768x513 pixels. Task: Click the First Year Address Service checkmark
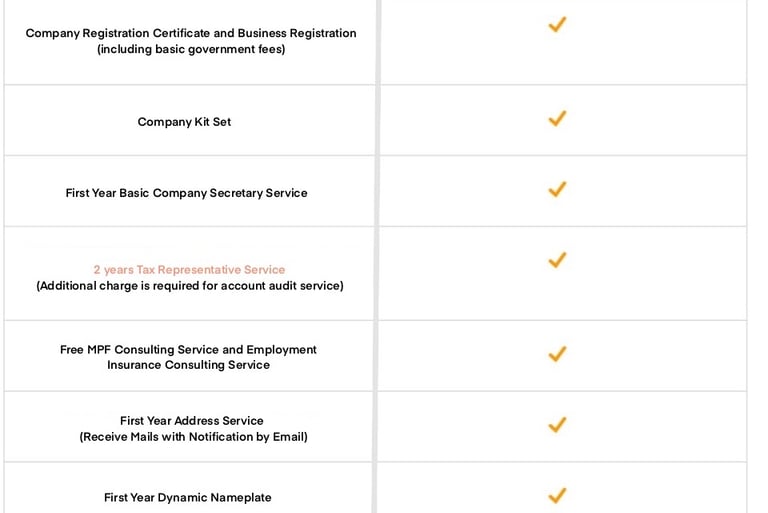[557, 425]
